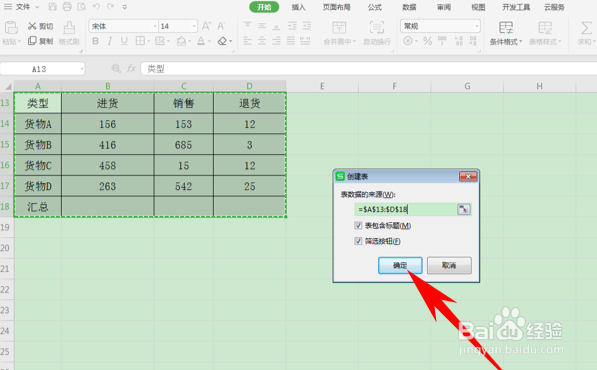
Task: Click the align right icon
Action: click(x=276, y=41)
